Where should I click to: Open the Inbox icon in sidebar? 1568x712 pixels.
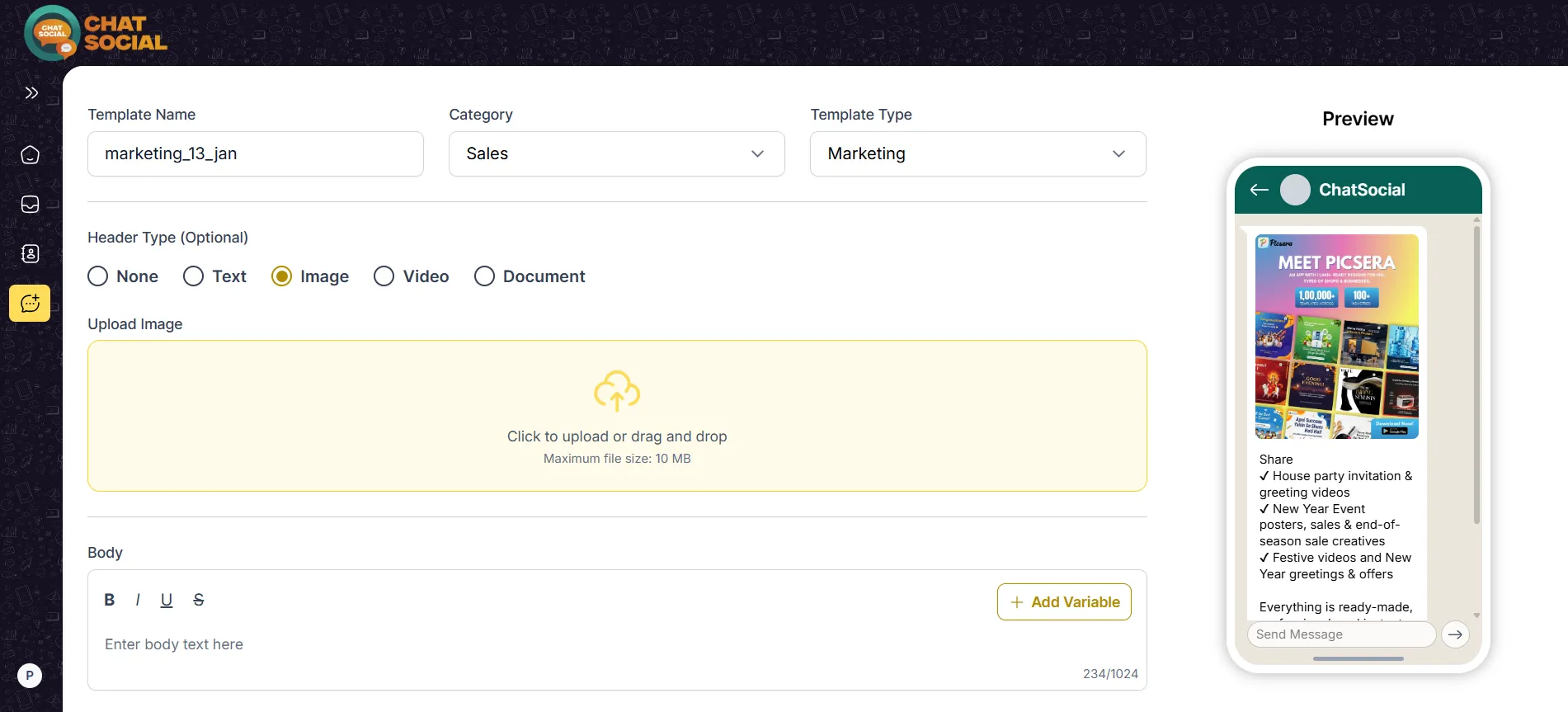click(30, 204)
